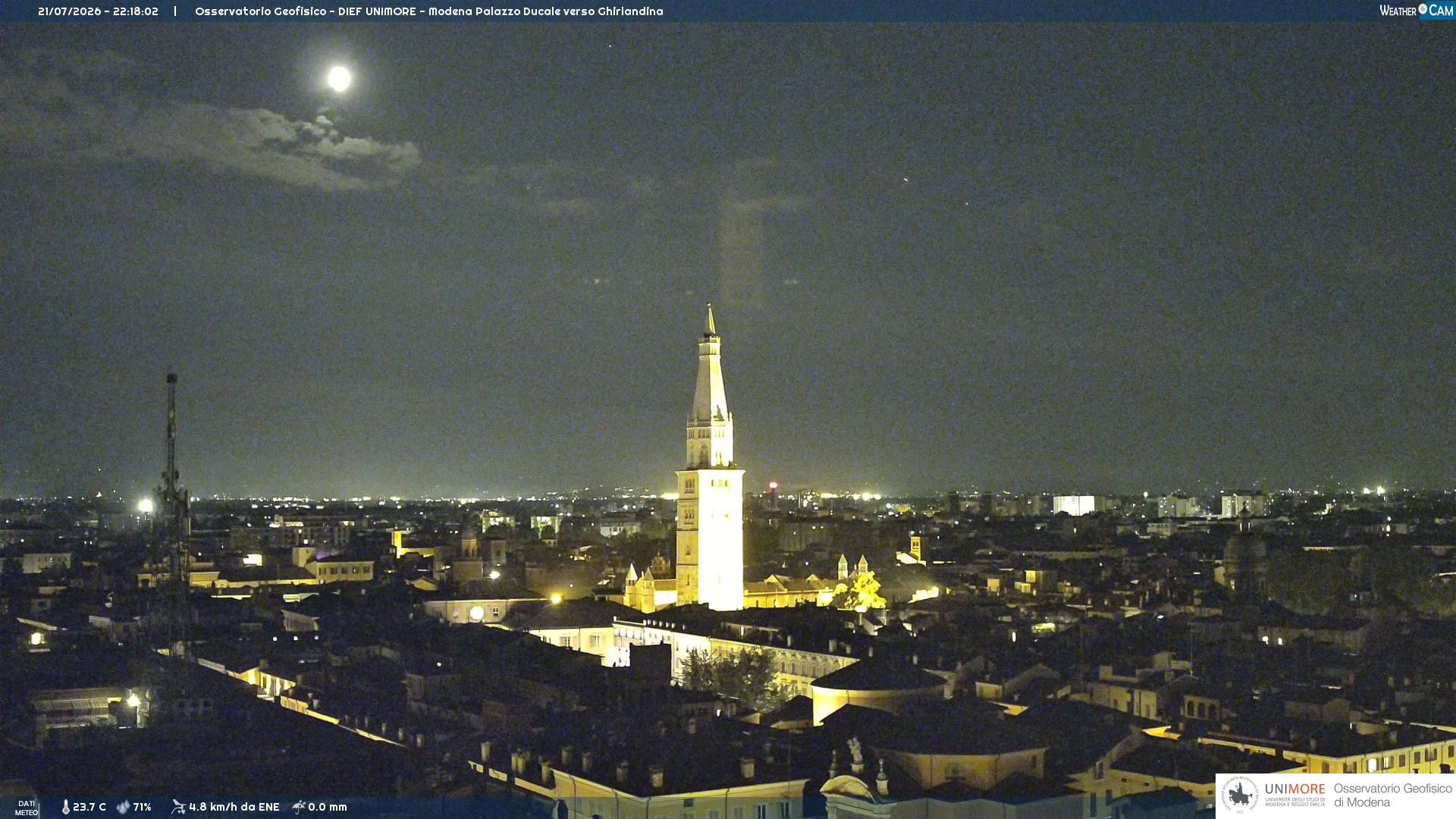Select the 23.7 C temperature reading
Viewport: 1456px width, 819px height.
click(89, 807)
